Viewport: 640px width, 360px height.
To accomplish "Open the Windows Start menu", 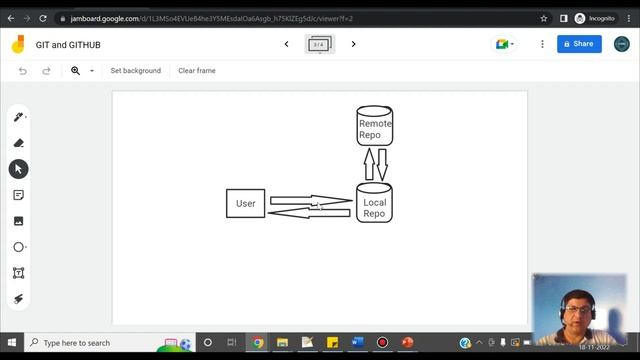I will (x=12, y=342).
